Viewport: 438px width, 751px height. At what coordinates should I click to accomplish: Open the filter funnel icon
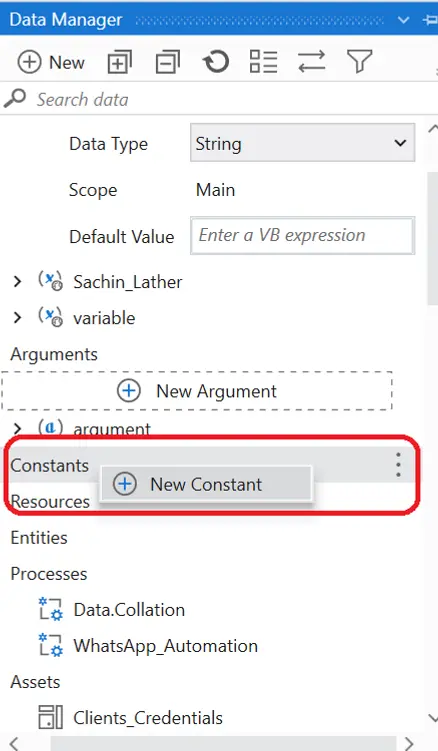coord(359,62)
